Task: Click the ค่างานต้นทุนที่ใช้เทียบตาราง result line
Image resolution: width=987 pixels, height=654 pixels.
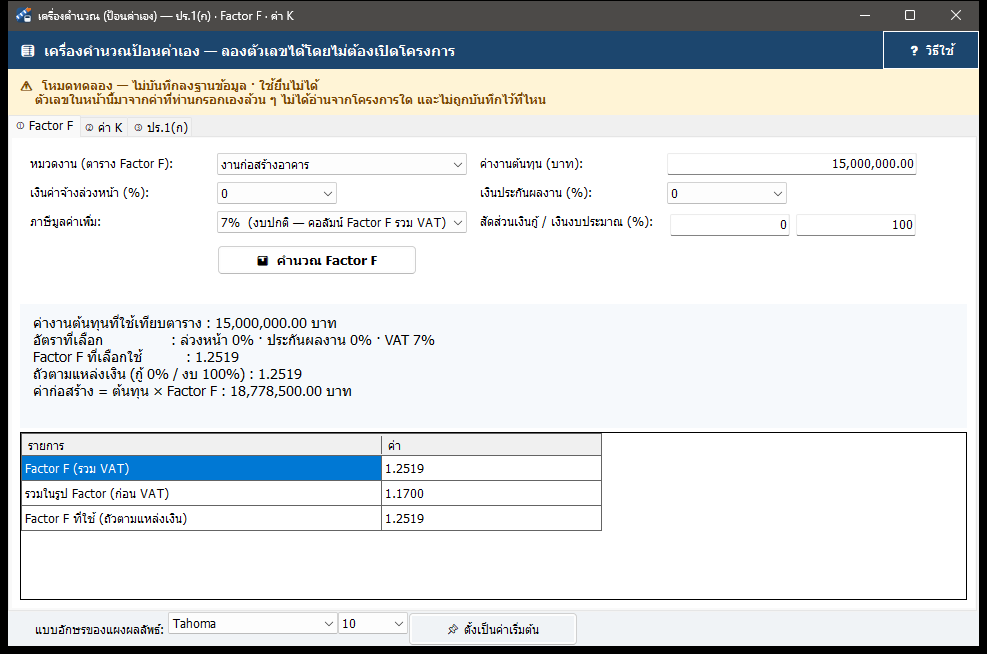Action: [184, 324]
